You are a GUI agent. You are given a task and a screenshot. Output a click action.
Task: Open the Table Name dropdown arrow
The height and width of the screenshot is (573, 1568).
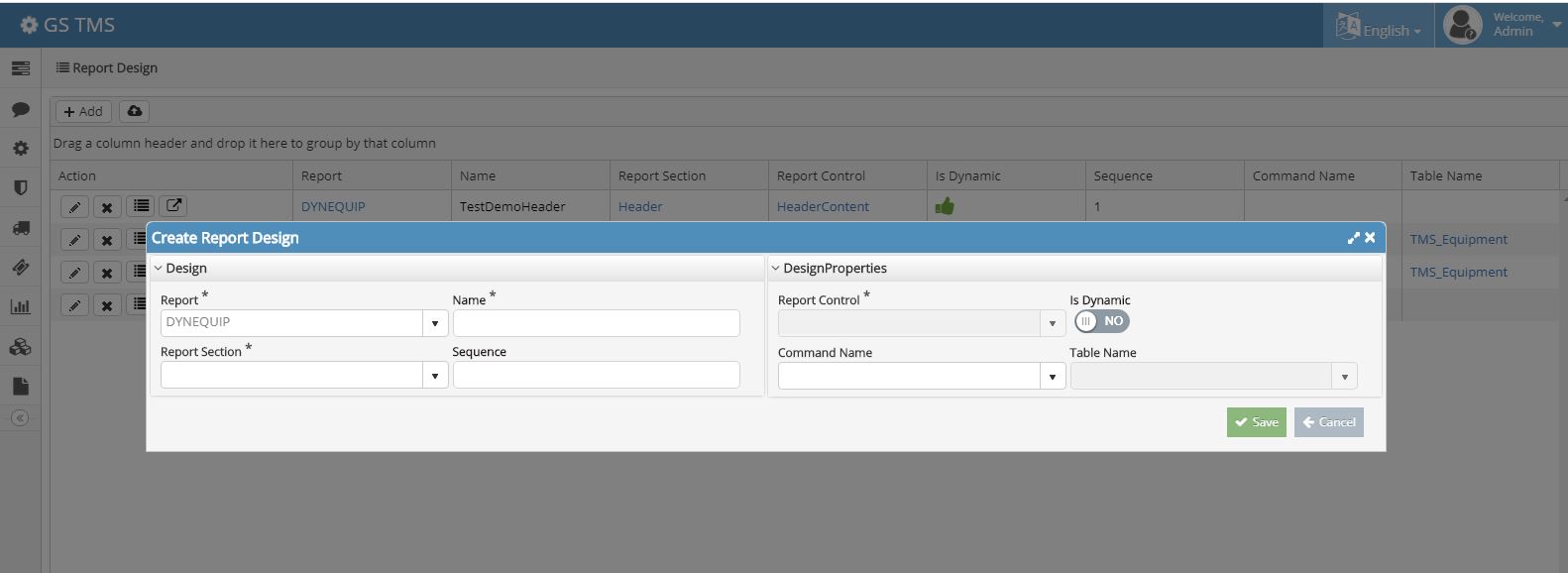tap(1345, 377)
